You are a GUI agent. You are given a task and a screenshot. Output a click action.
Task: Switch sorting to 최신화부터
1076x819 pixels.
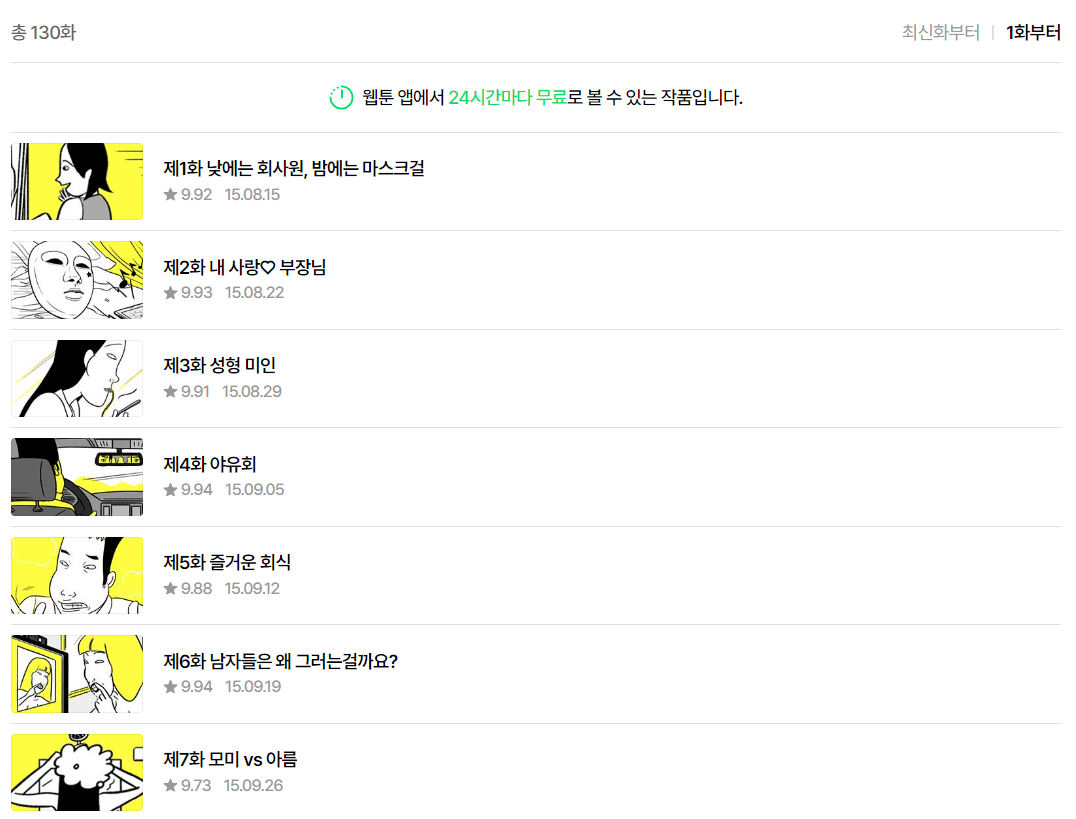click(x=938, y=32)
